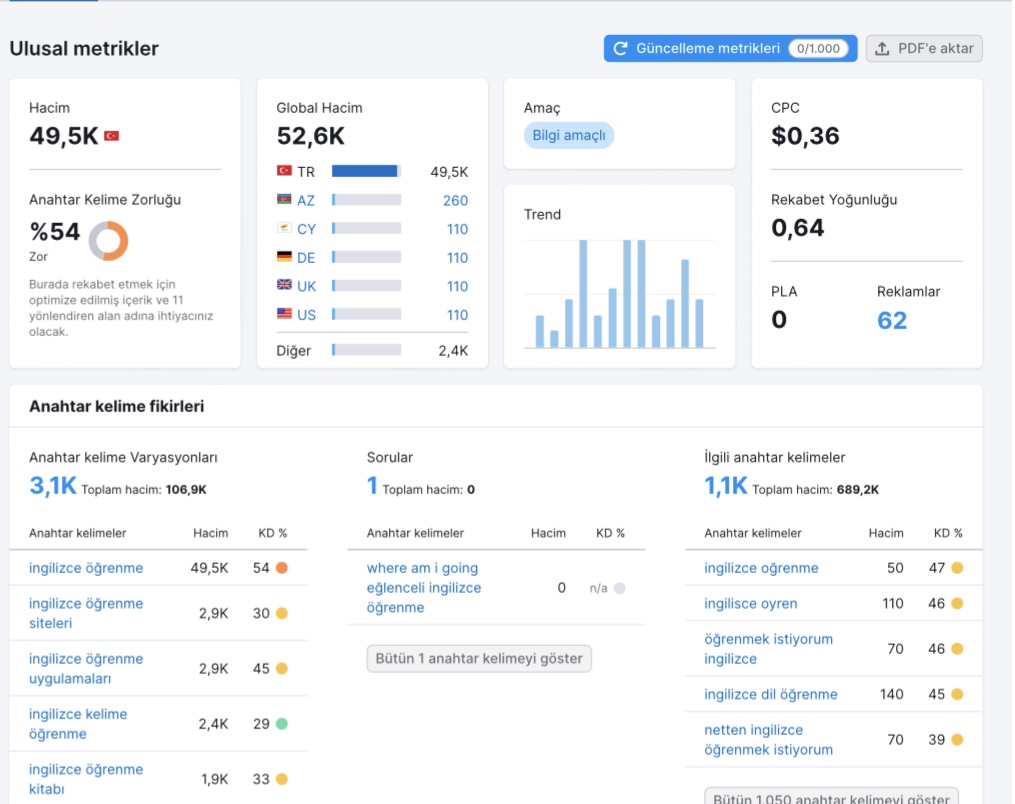
Task: Open the ingilizce öğrenme siteleri keyword link
Action: [86, 613]
